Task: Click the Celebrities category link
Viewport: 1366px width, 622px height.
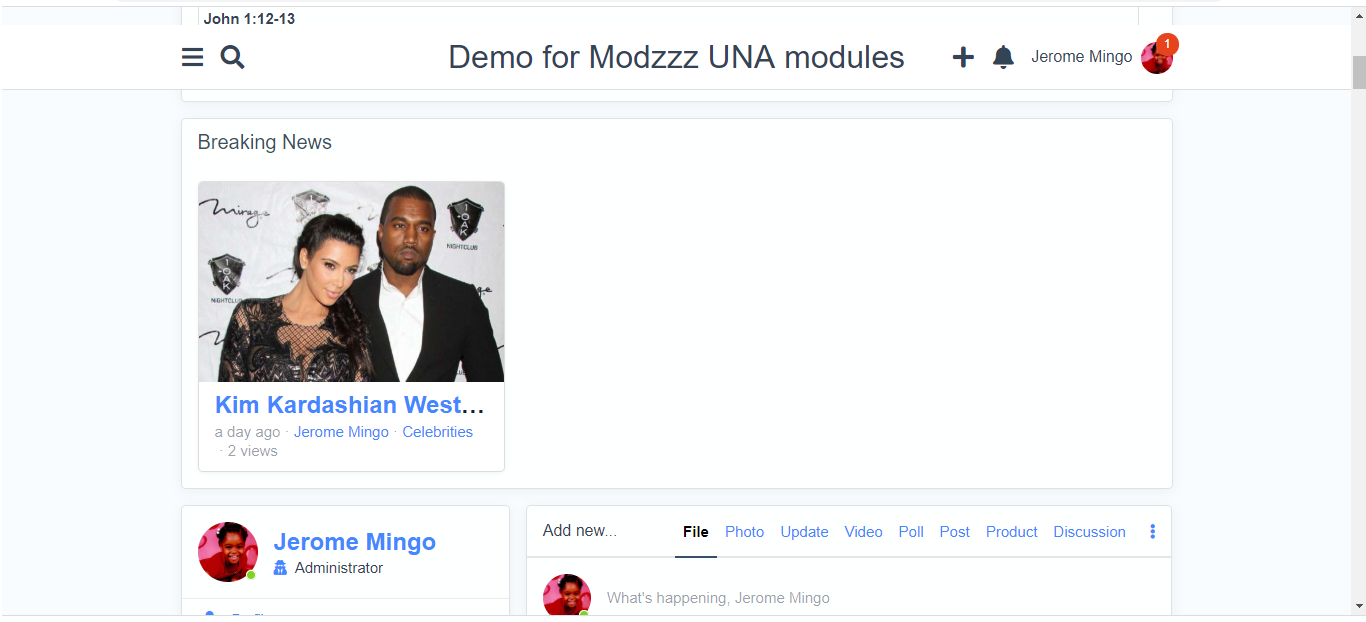Action: click(x=437, y=432)
